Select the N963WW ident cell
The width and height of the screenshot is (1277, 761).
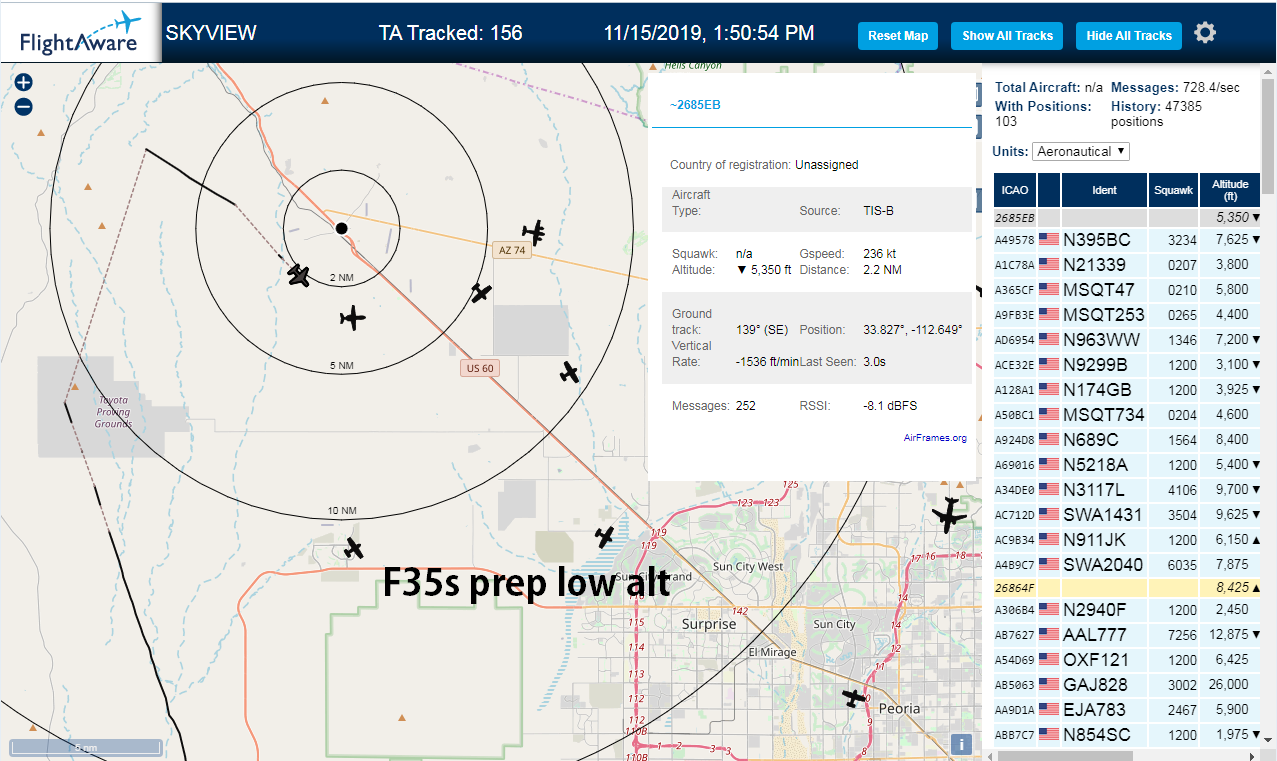(x=1104, y=339)
